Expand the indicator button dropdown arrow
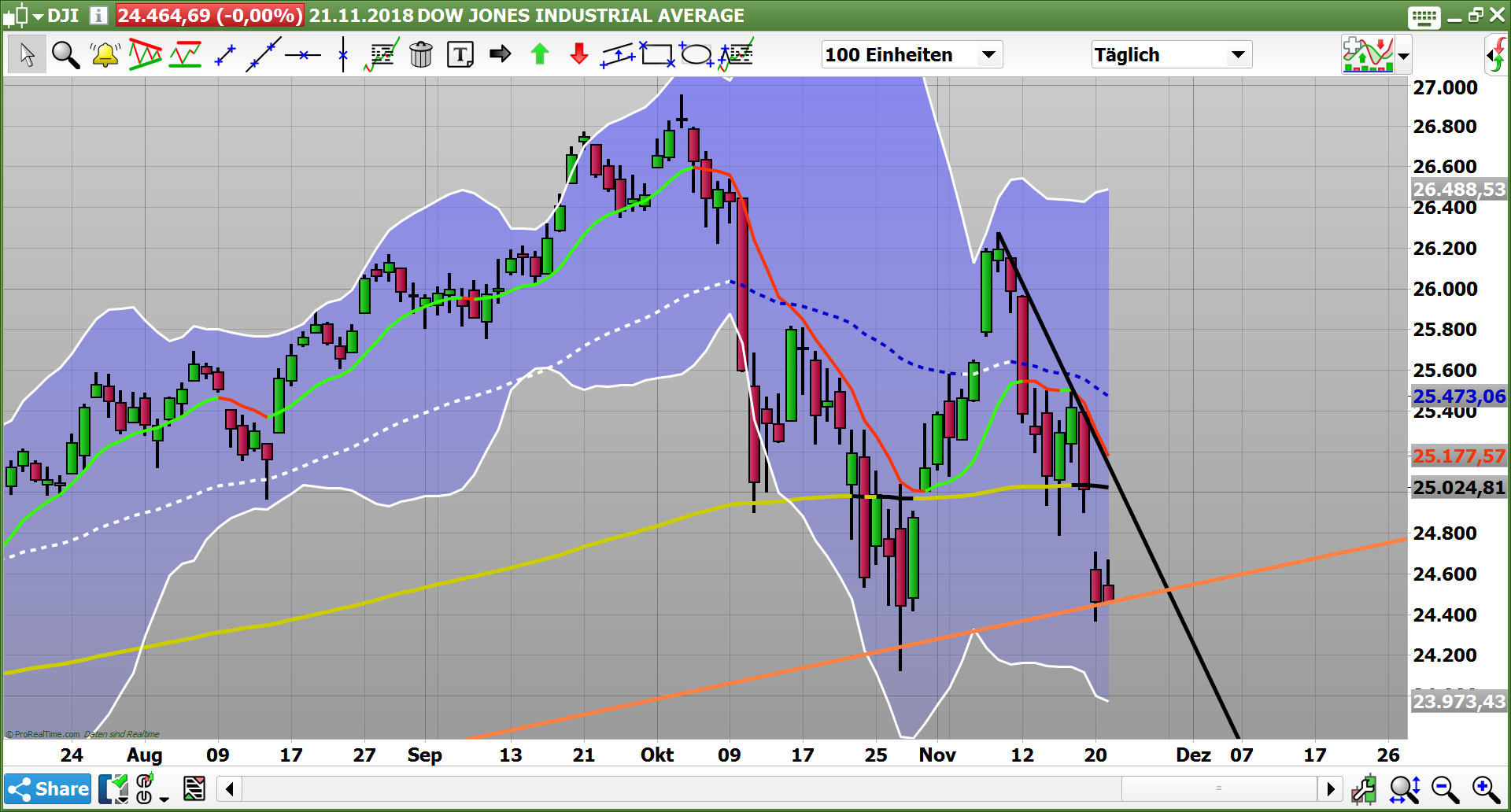 1403,56
